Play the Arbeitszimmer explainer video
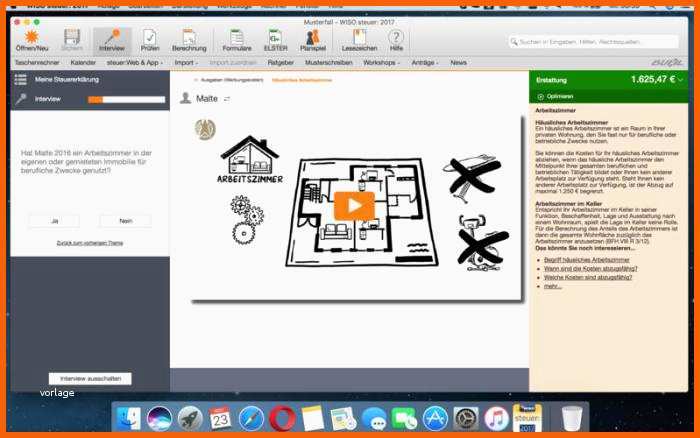Image resolution: width=700 pixels, height=438 pixels. coord(354,205)
